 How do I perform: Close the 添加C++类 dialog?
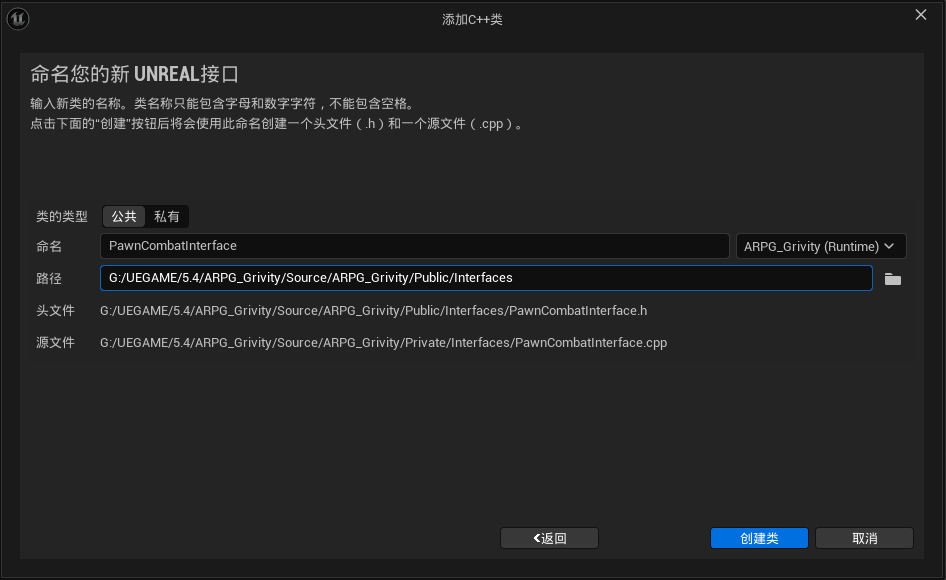pyautogui.click(x=921, y=14)
